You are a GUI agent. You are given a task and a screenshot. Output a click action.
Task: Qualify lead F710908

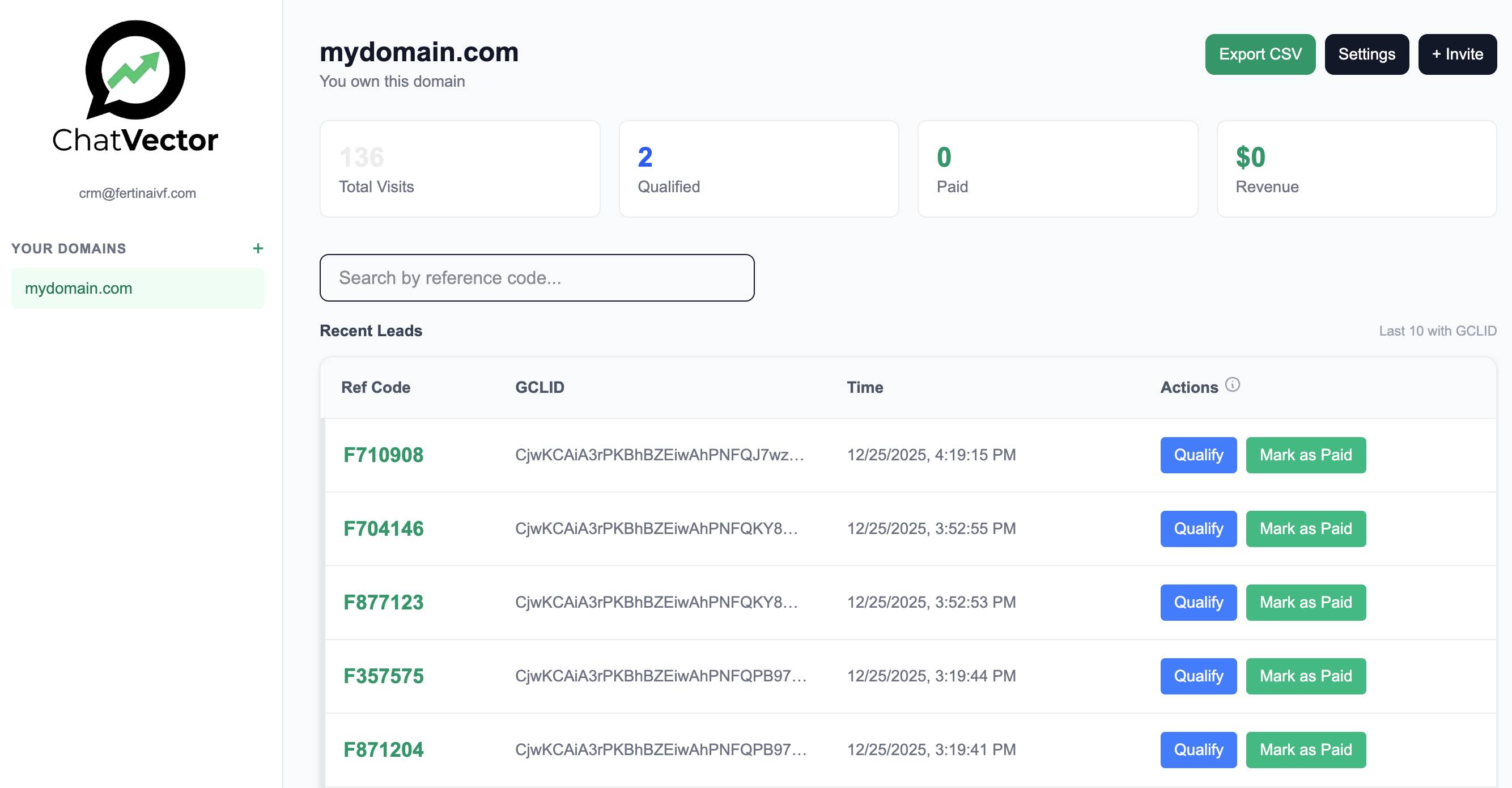(x=1198, y=455)
